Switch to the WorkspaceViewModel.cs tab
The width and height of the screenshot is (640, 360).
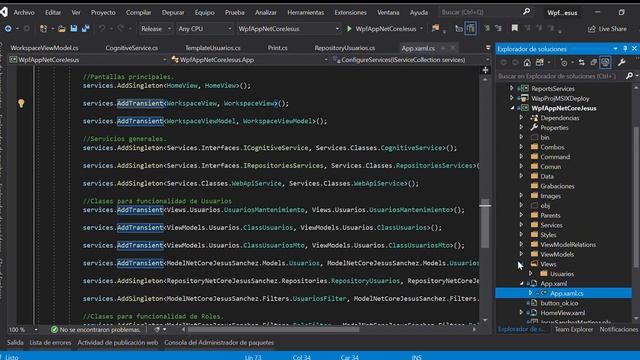click(44, 48)
